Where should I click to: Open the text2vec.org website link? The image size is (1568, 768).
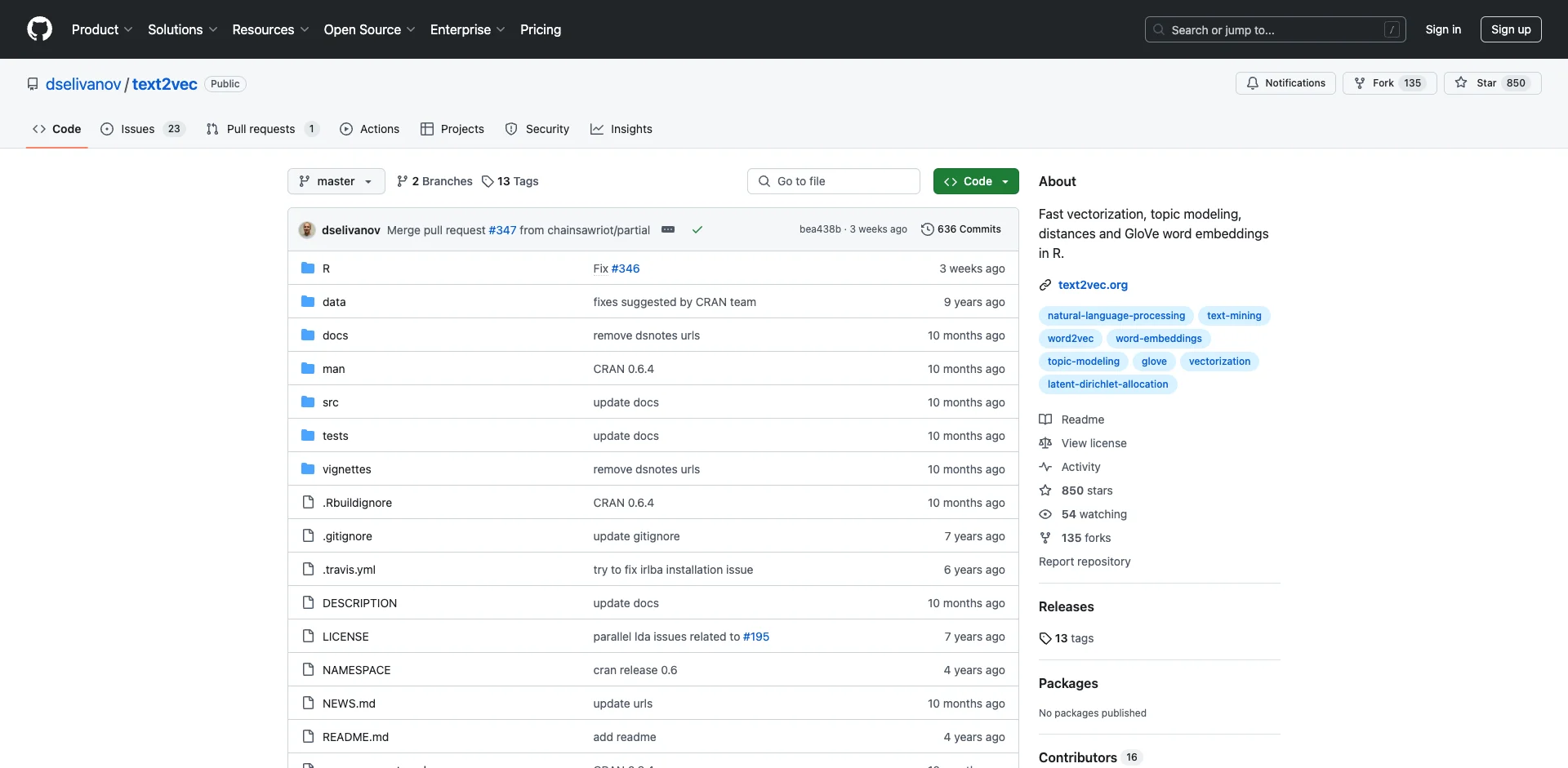point(1093,285)
